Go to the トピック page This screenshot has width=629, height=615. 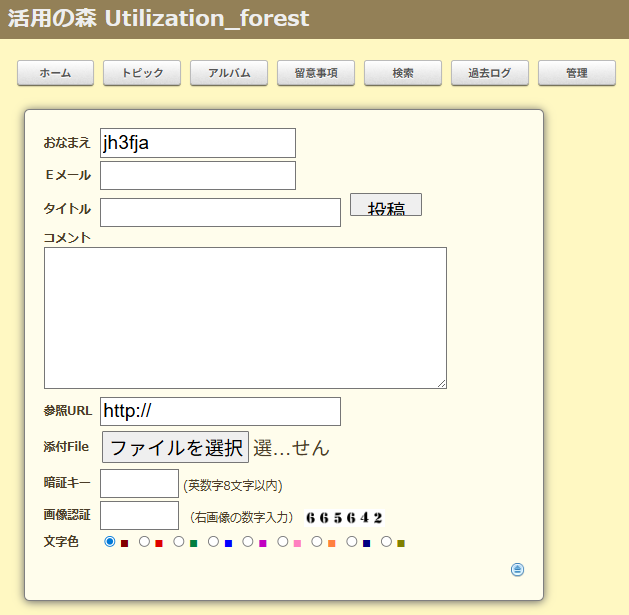tap(142, 73)
